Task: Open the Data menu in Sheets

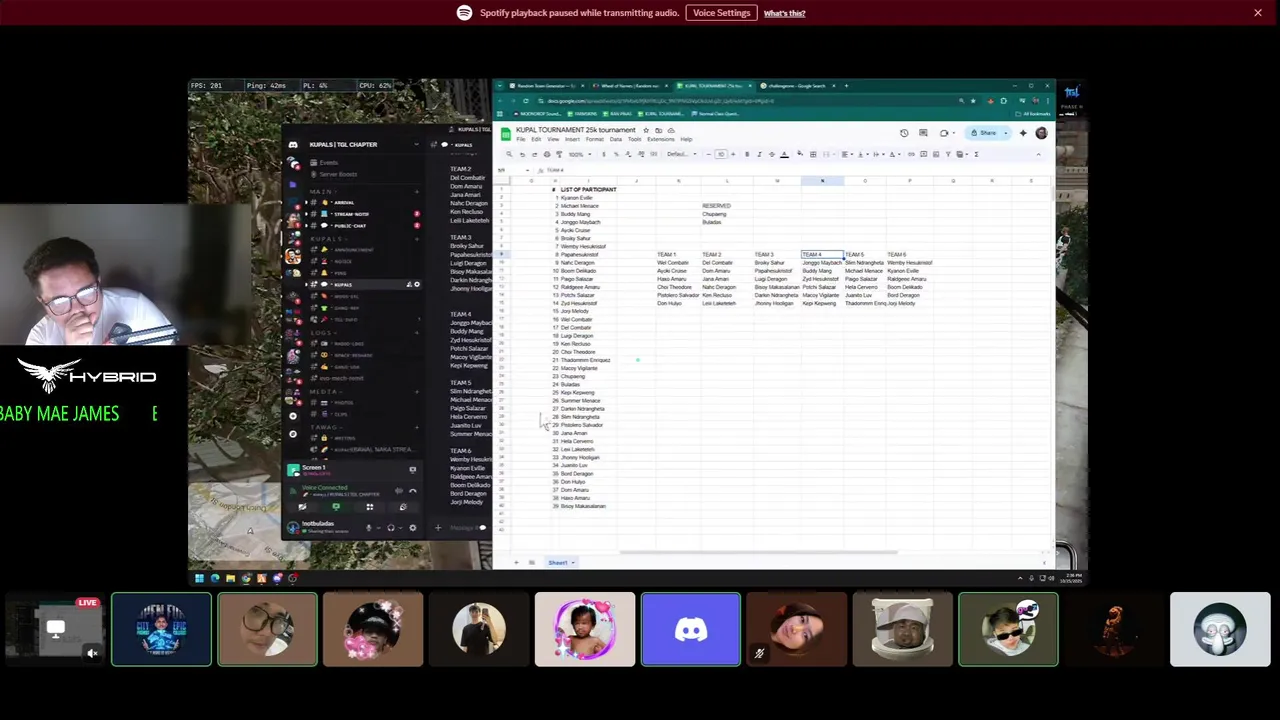Action: (x=616, y=139)
